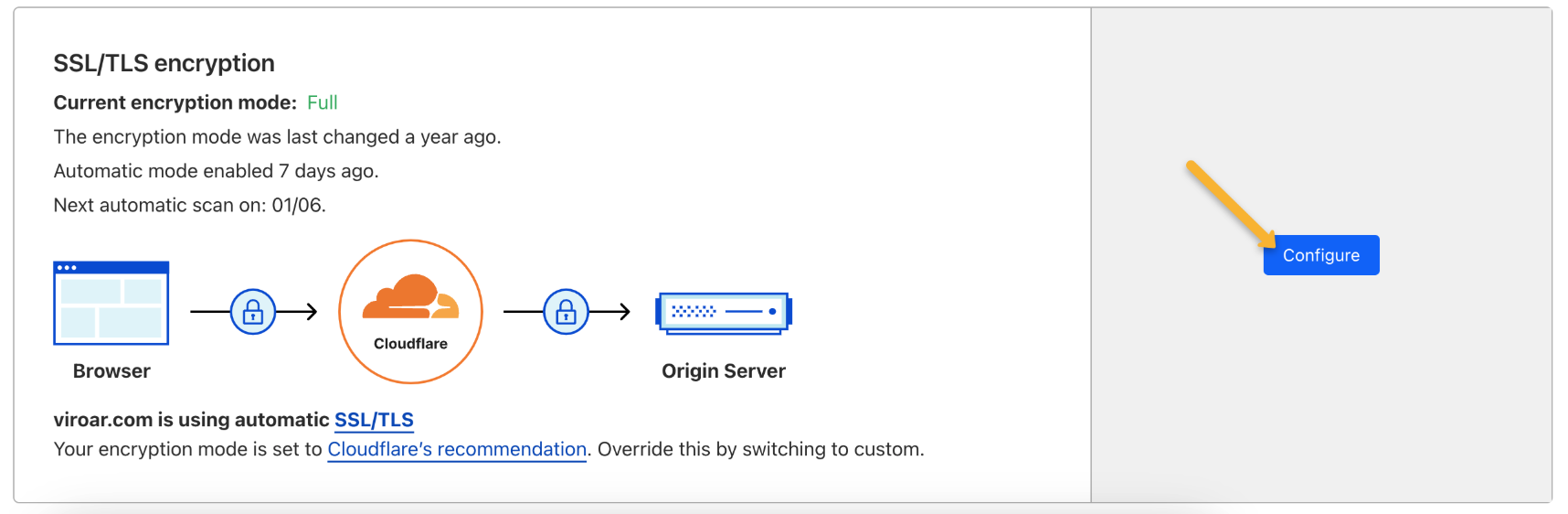This screenshot has height=514, width=1568.
Task: Click the padlock between Cloudflare and Origin Server
Action: pos(567,312)
